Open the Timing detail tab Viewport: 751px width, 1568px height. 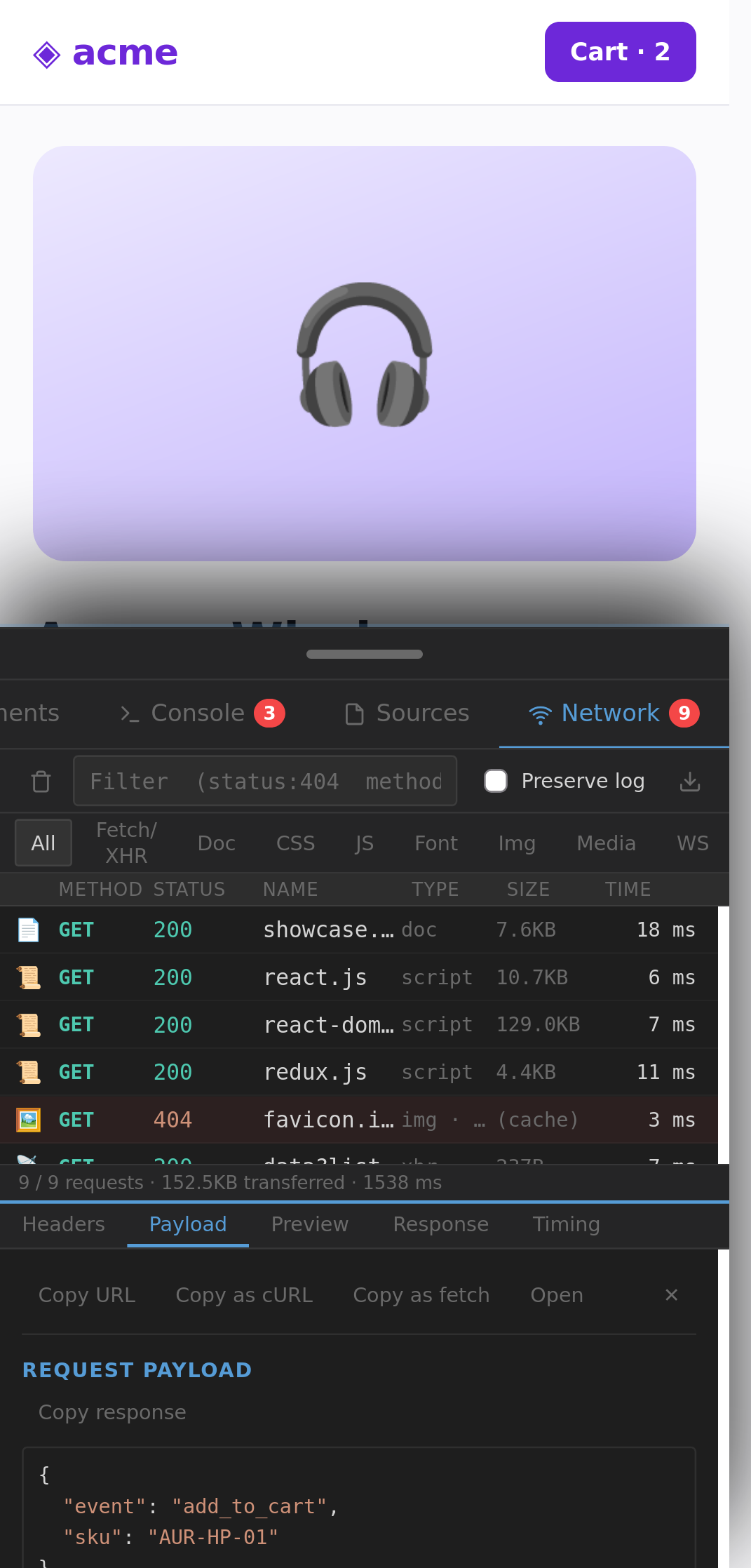coord(567,1224)
